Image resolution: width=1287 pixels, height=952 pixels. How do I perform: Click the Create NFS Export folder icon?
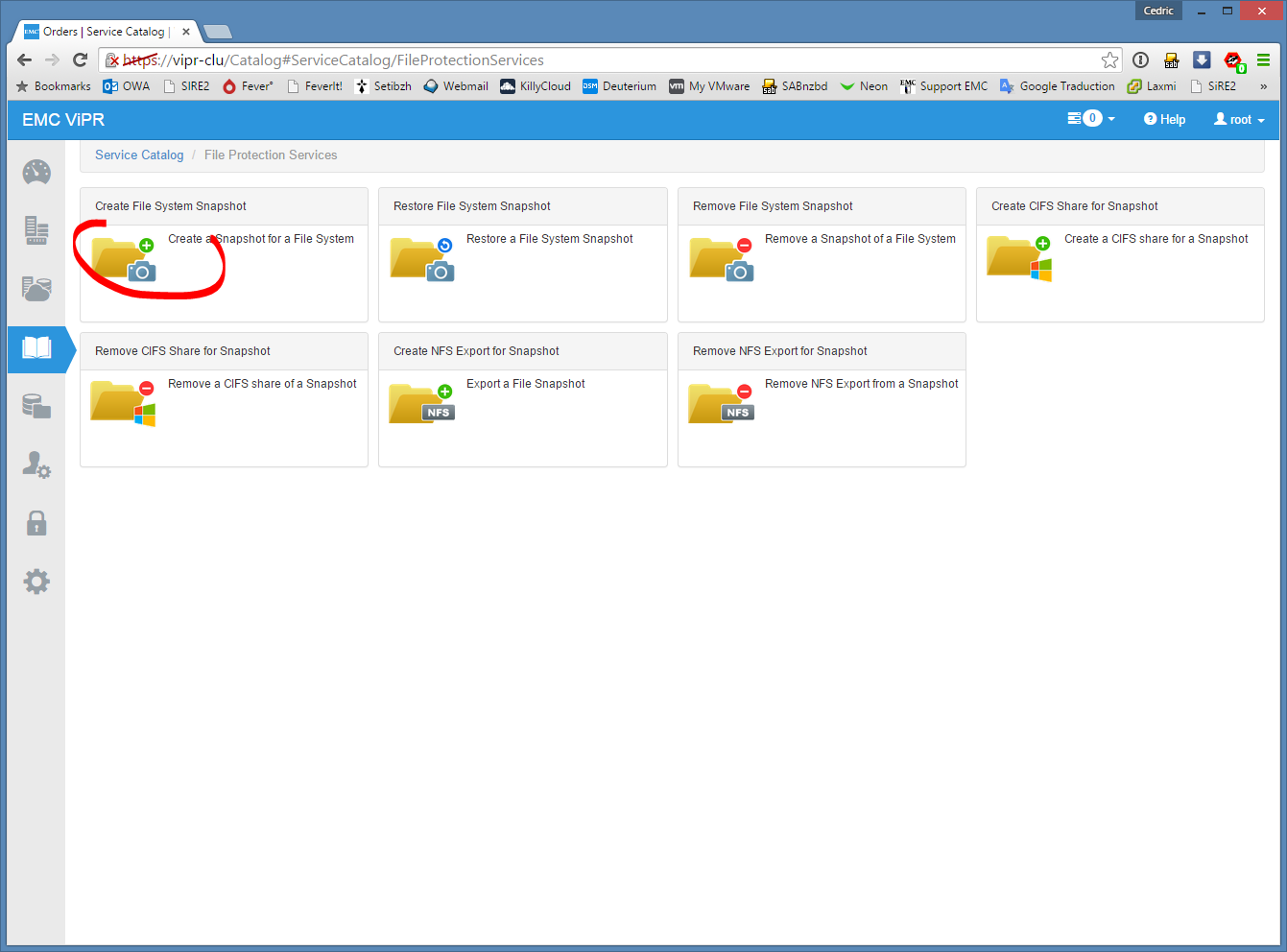(422, 403)
